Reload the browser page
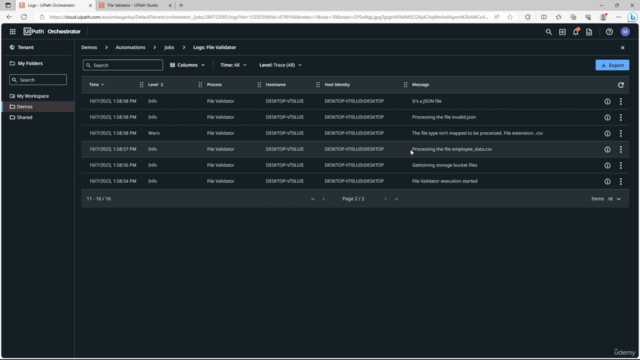The height and width of the screenshot is (360, 640). pos(24,17)
